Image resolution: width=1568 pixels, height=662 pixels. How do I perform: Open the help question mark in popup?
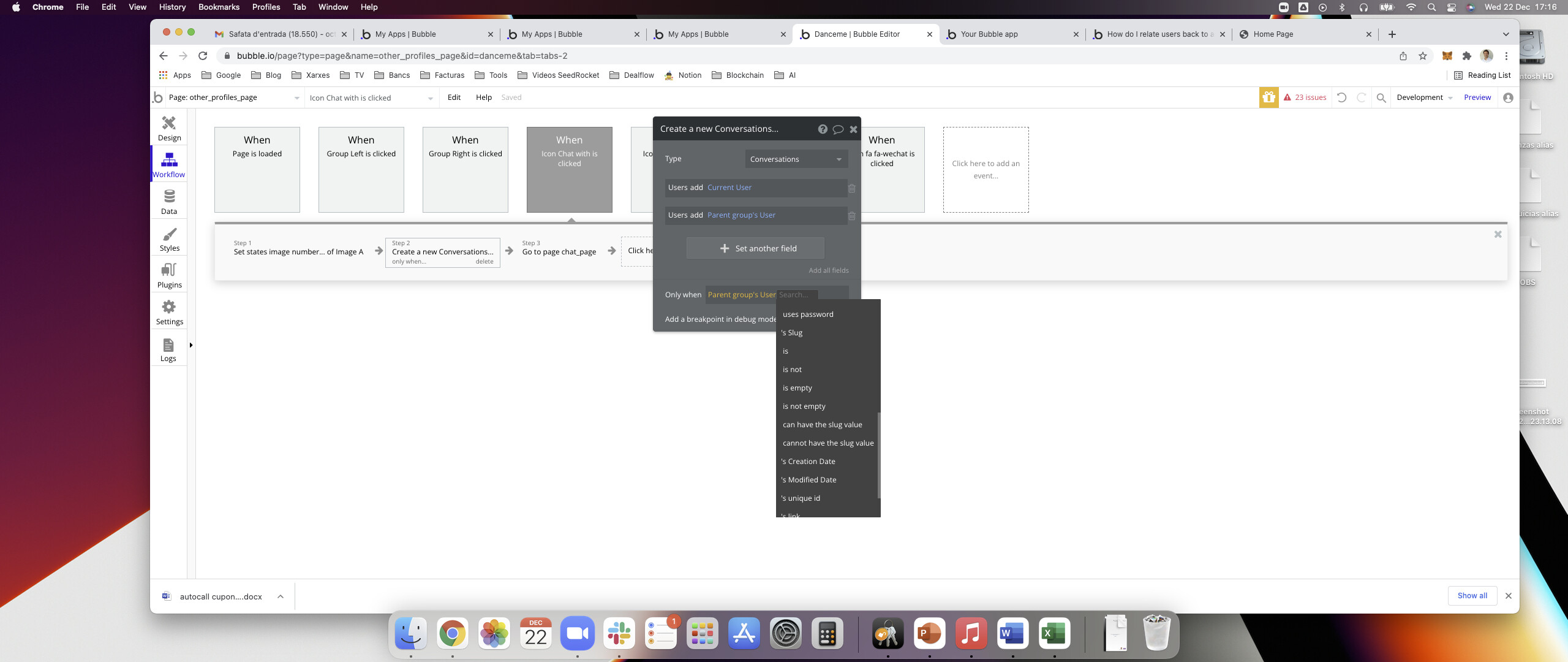(x=823, y=129)
